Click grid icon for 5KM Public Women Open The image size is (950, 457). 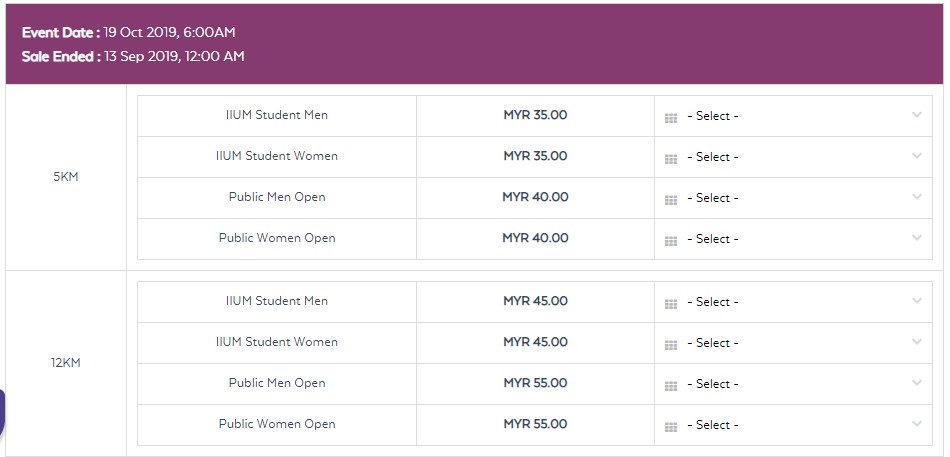click(x=671, y=240)
